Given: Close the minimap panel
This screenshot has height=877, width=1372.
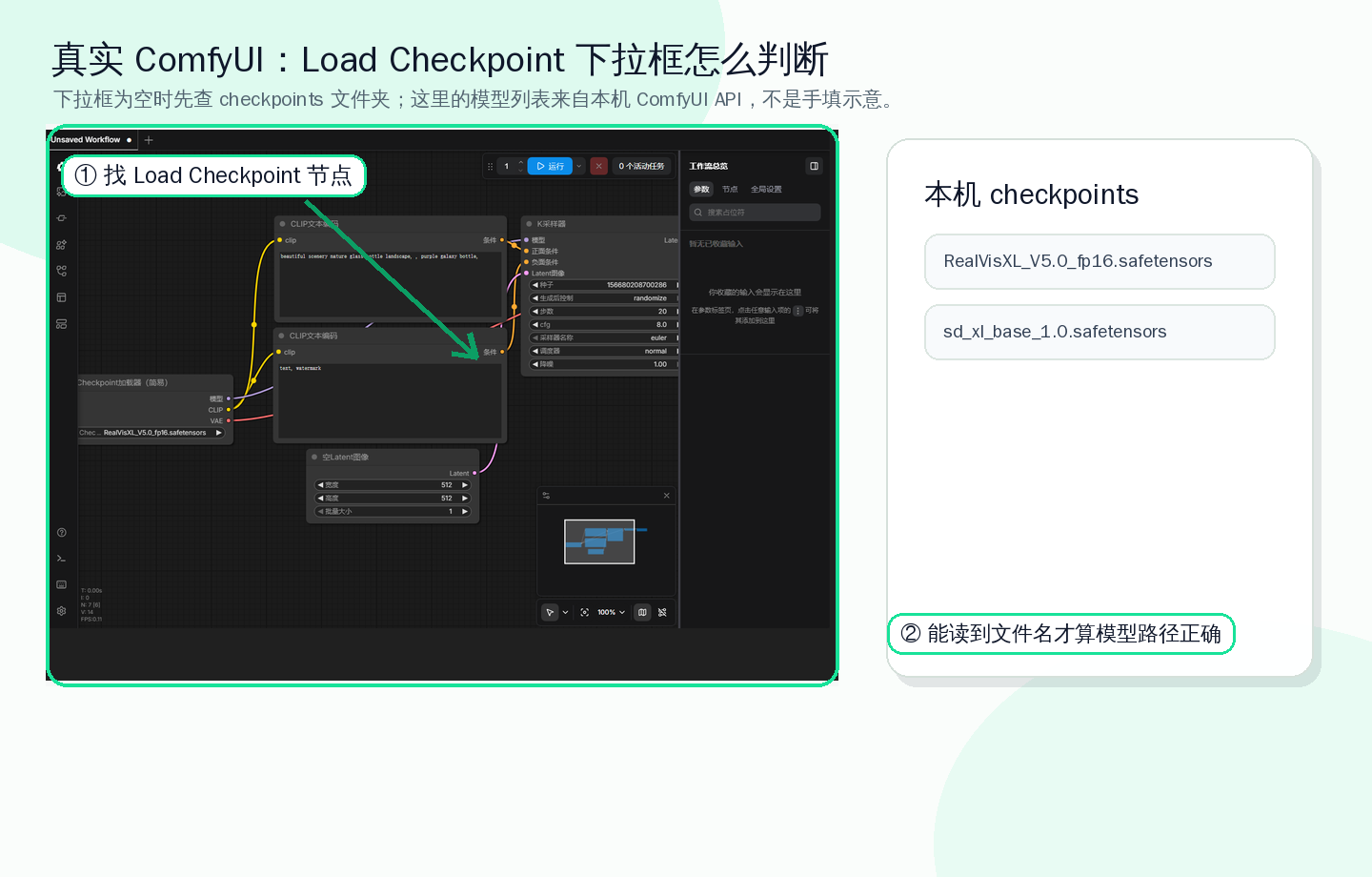Looking at the screenshot, I should (x=666, y=496).
